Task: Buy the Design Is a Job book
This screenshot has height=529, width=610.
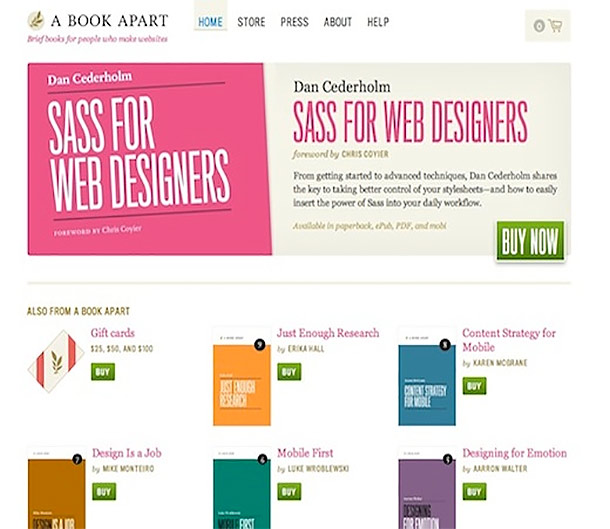Action: tap(104, 492)
